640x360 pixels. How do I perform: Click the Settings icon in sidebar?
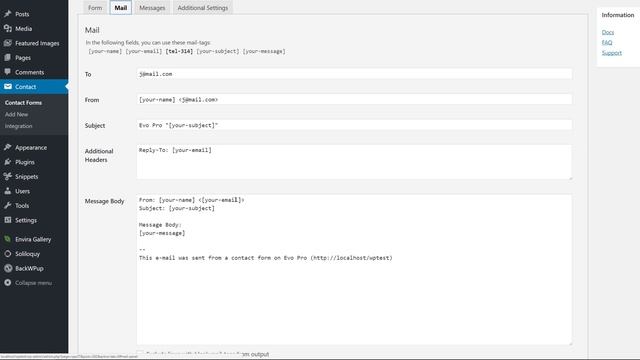pyautogui.click(x=8, y=220)
